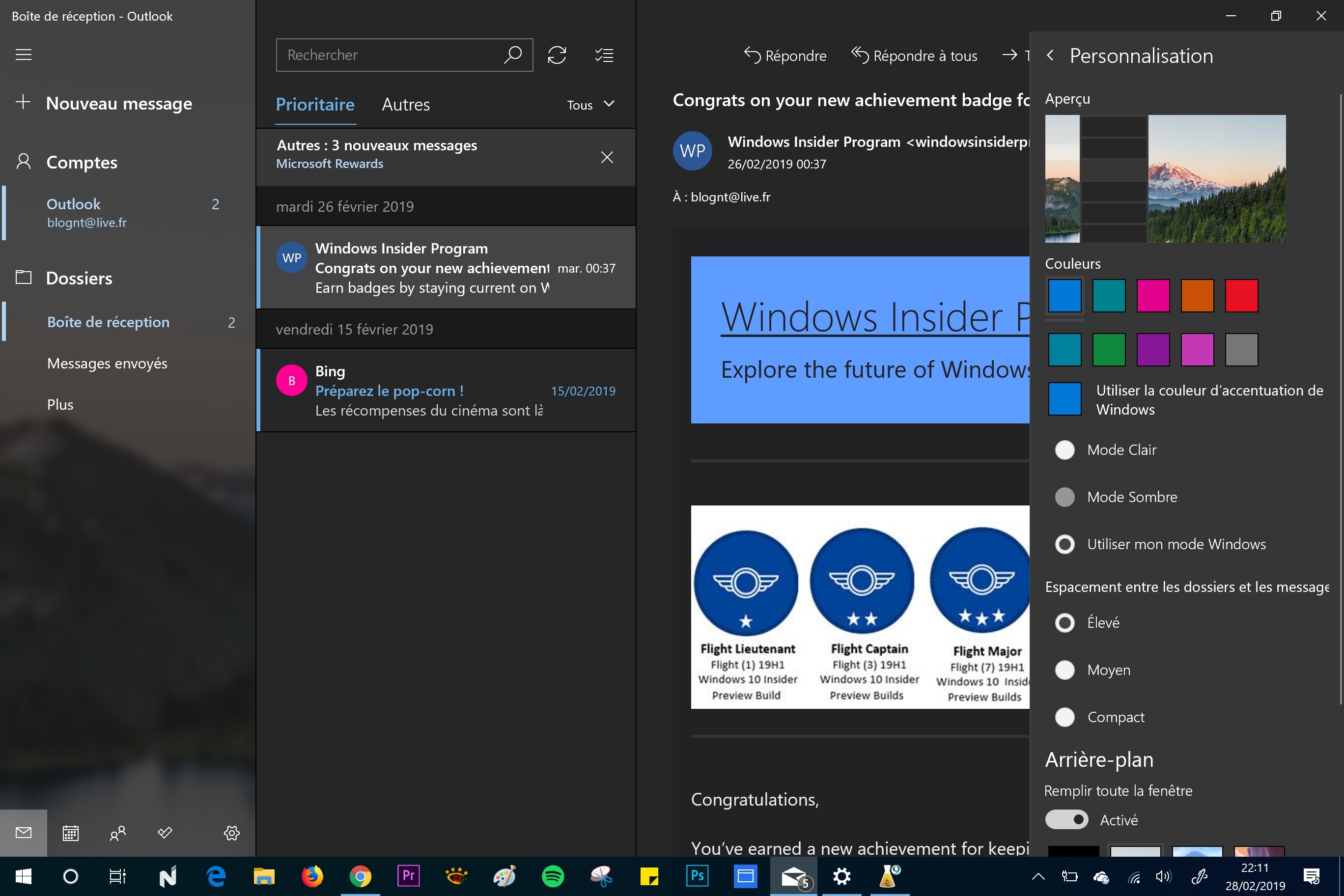This screenshot has width=1344, height=896.
Task: Switch to the Autres tab
Action: 406,105
